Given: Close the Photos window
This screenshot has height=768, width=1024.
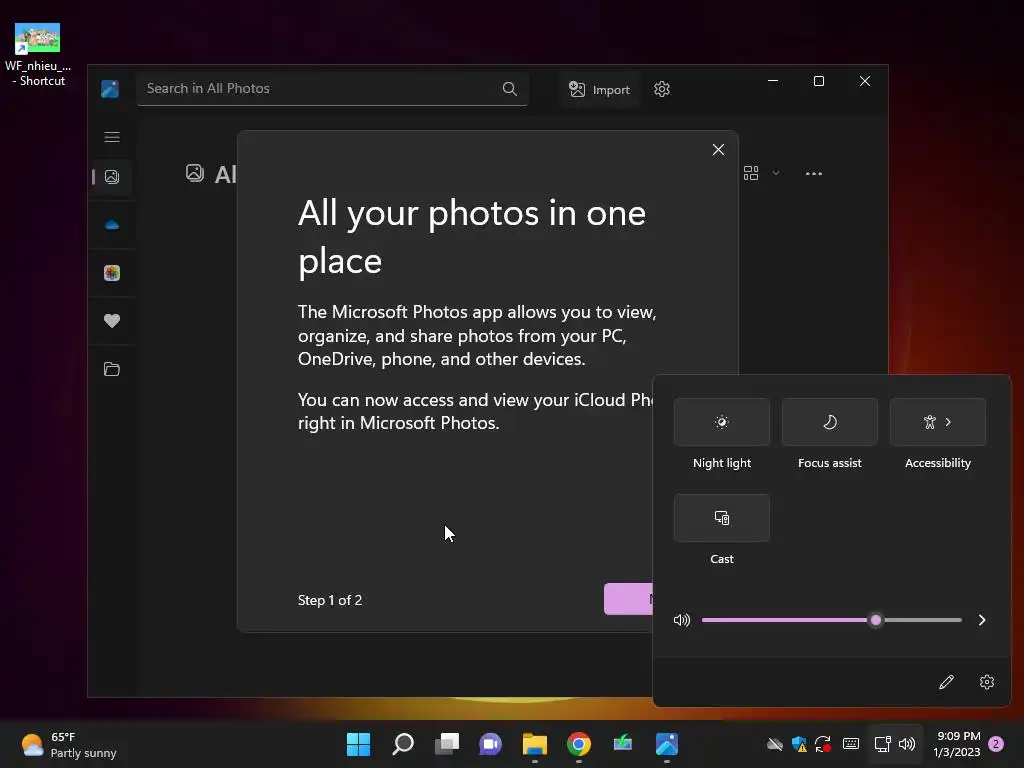Looking at the screenshot, I should coord(865,81).
